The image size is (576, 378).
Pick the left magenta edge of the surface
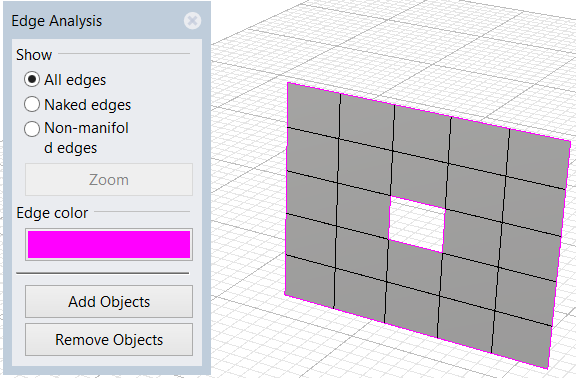tap(287, 188)
